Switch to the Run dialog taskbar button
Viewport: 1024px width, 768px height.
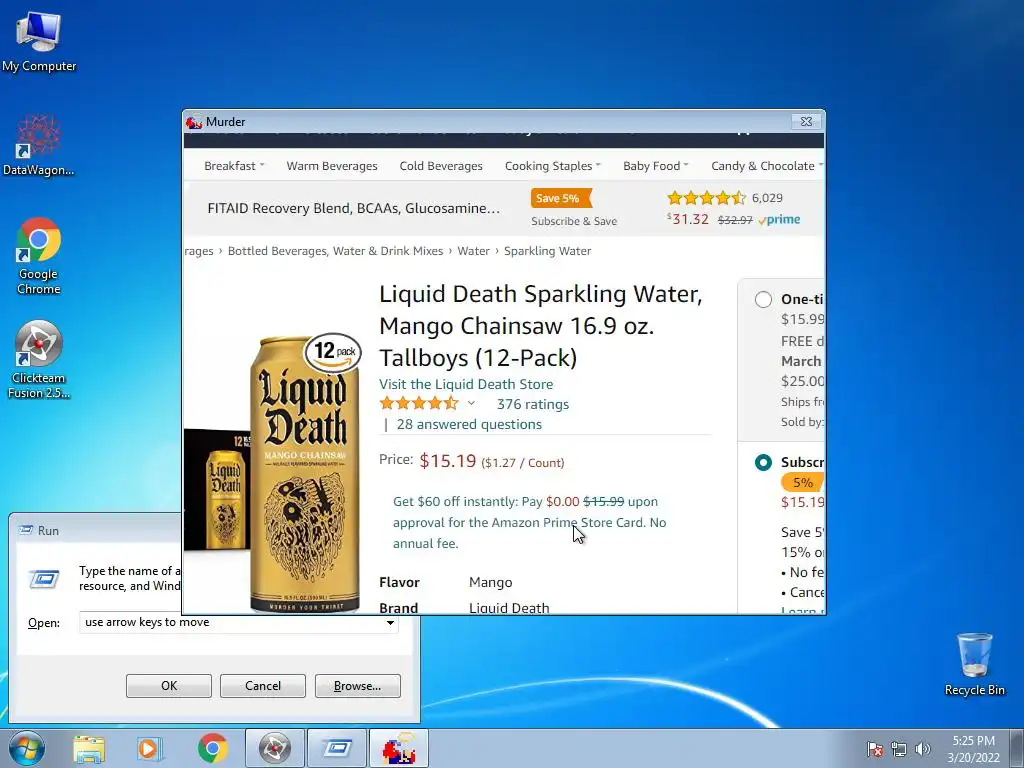337,749
